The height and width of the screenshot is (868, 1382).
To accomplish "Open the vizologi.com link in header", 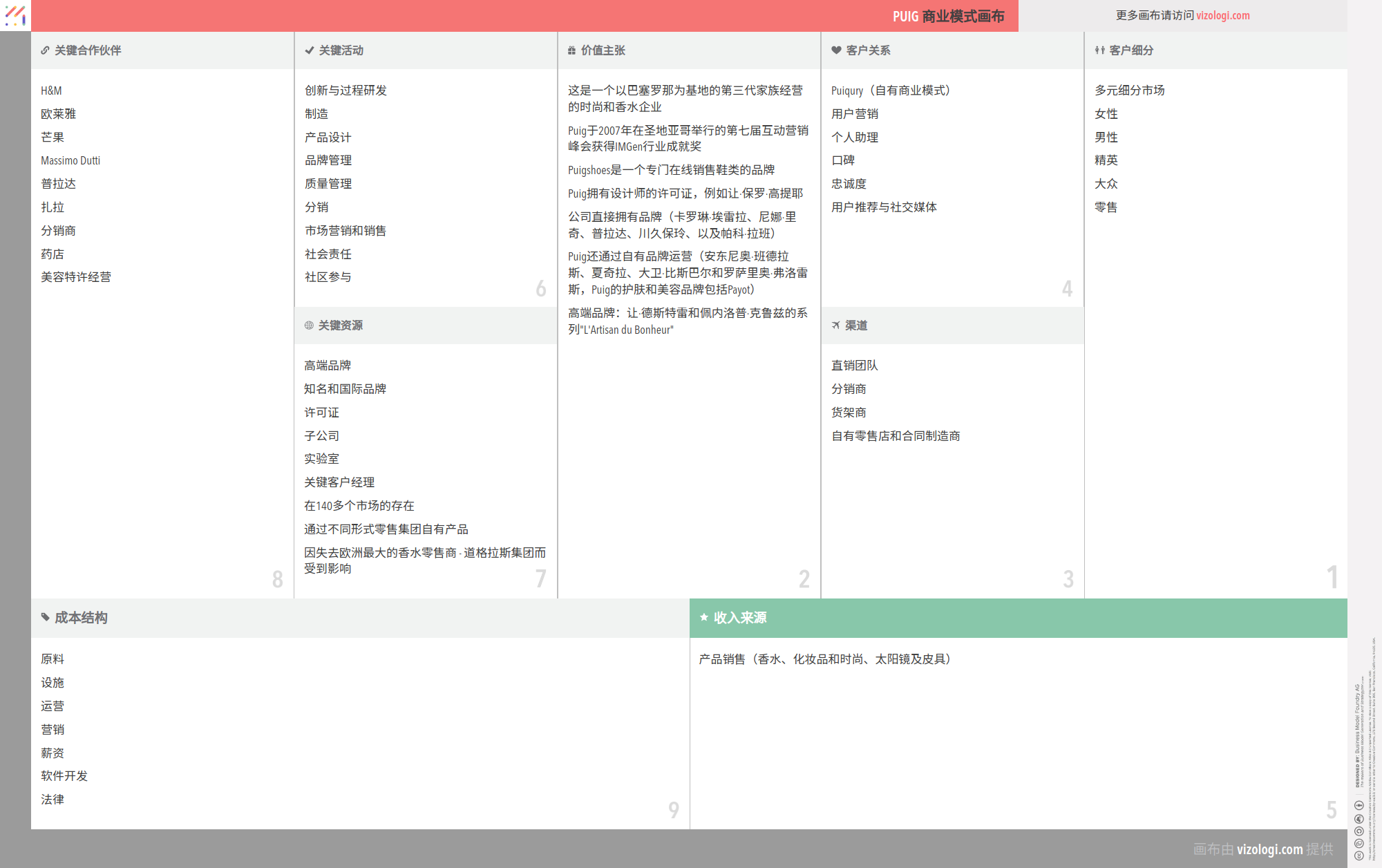I will coord(1222,15).
